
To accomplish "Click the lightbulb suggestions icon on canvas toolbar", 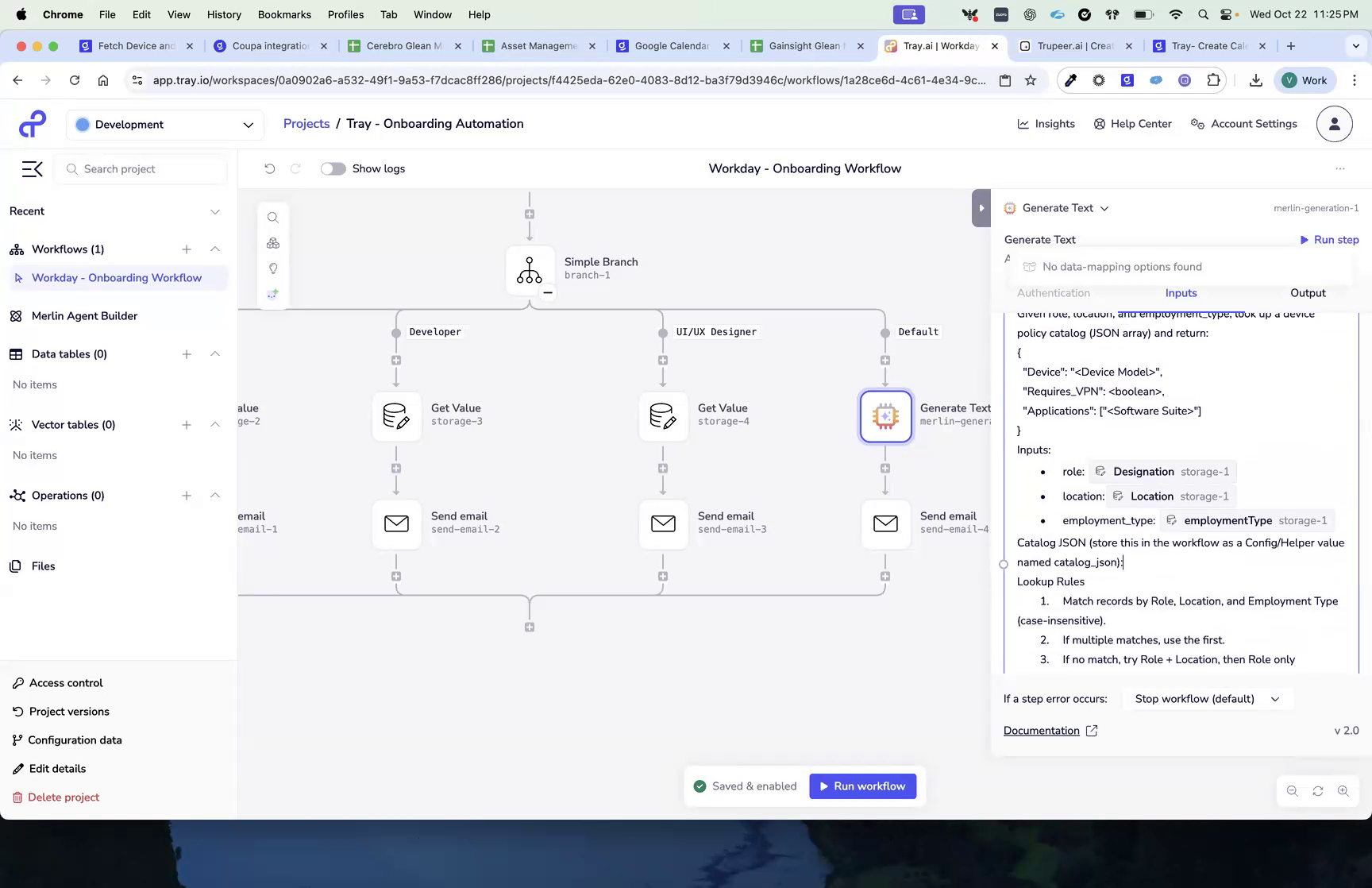I will [273, 268].
